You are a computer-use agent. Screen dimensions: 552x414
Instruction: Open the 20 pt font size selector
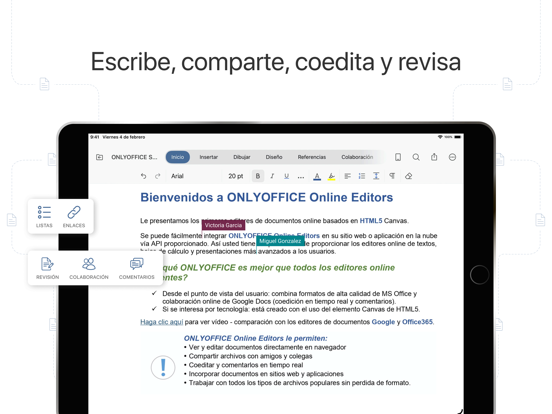click(x=236, y=176)
